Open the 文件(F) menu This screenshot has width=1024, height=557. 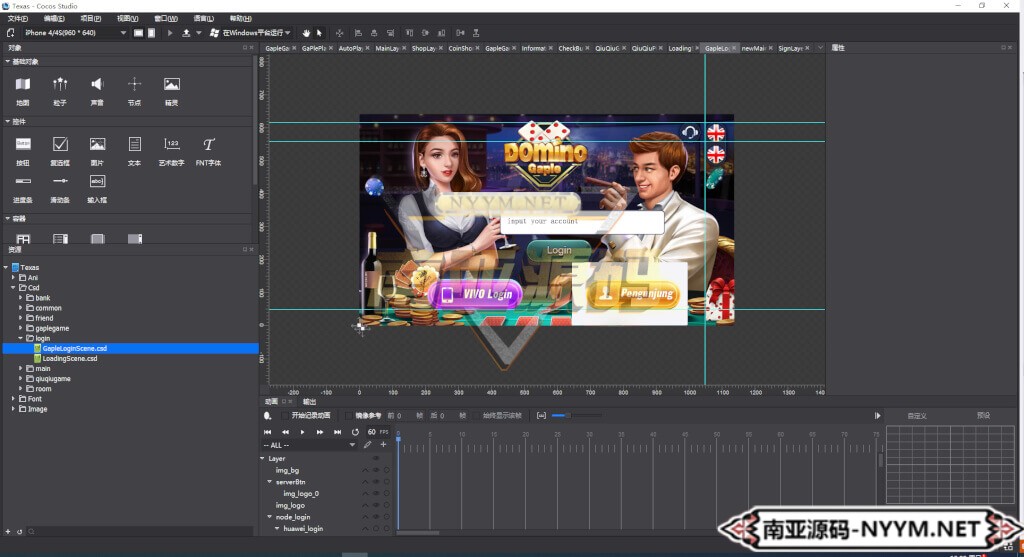tap(17, 18)
